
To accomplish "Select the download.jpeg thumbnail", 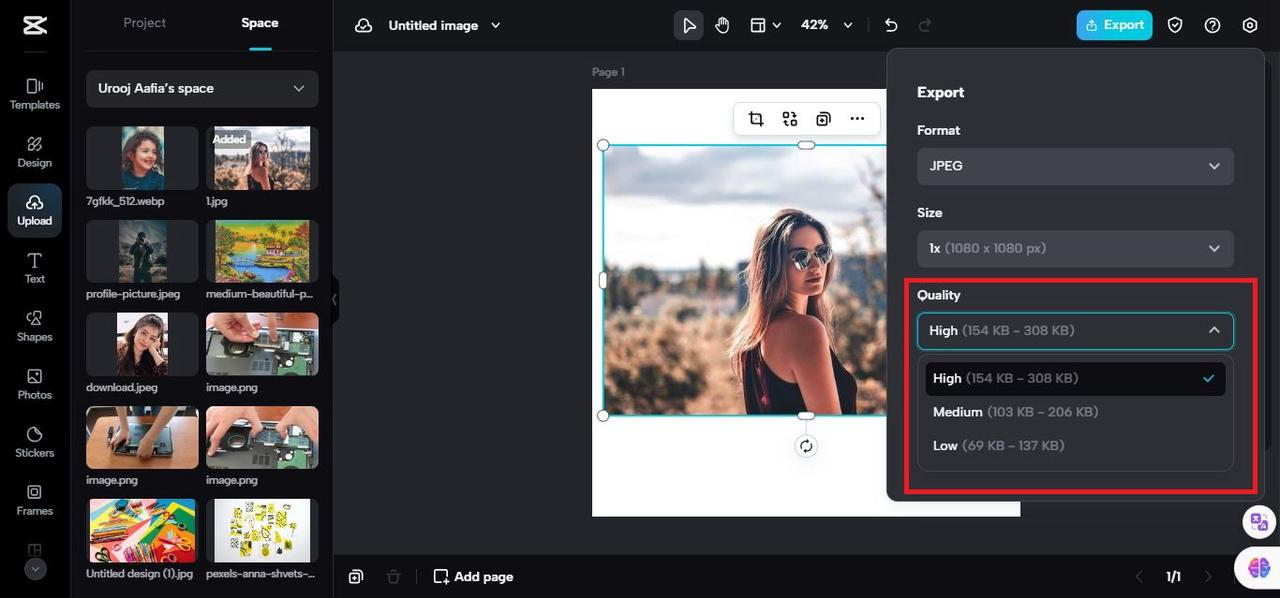I will (142, 344).
